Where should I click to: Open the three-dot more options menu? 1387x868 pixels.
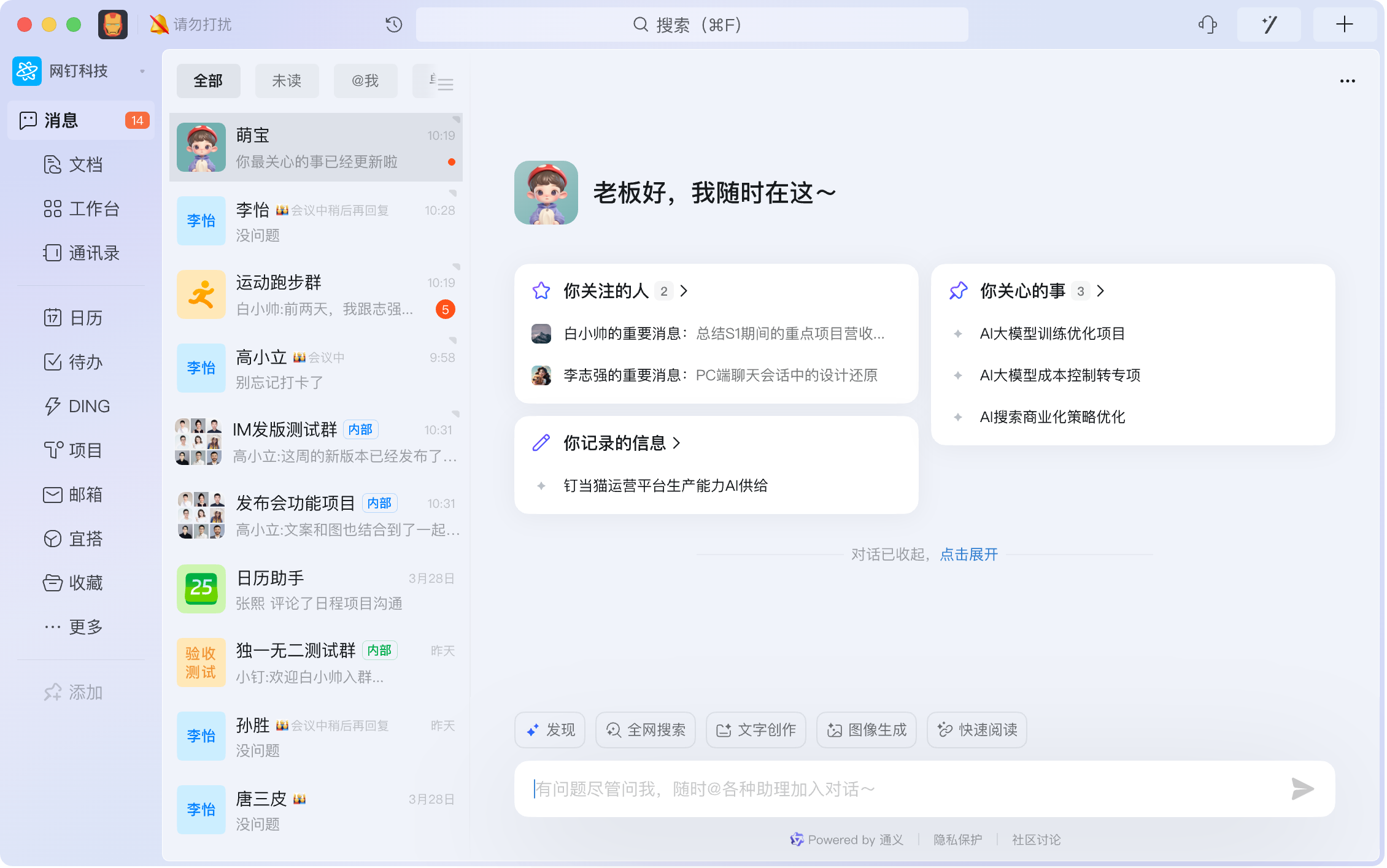coord(1347,81)
